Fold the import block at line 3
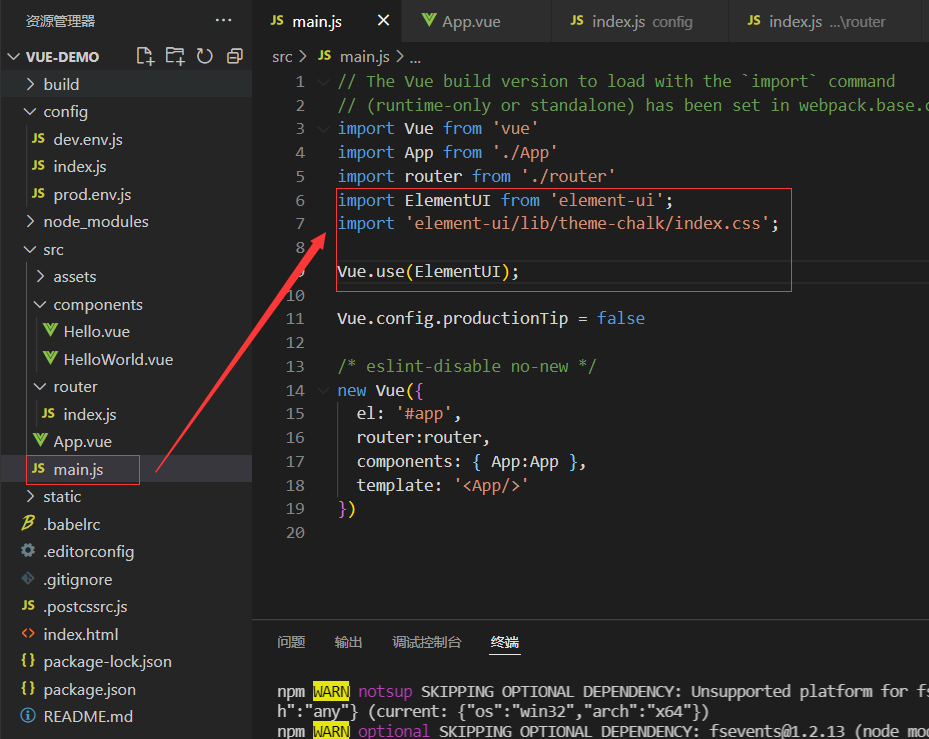 pos(322,129)
